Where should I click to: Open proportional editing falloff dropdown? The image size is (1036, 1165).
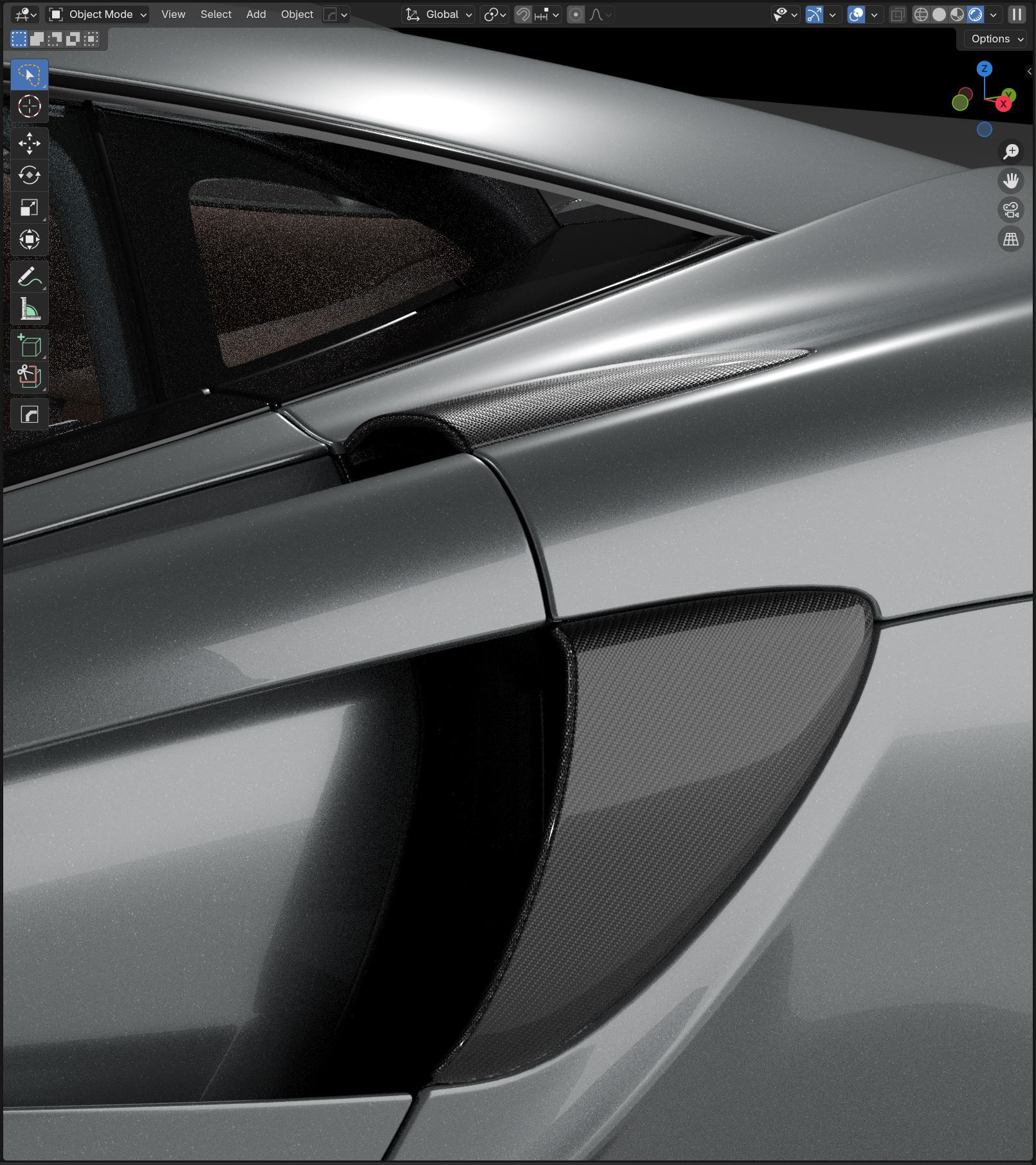601,14
